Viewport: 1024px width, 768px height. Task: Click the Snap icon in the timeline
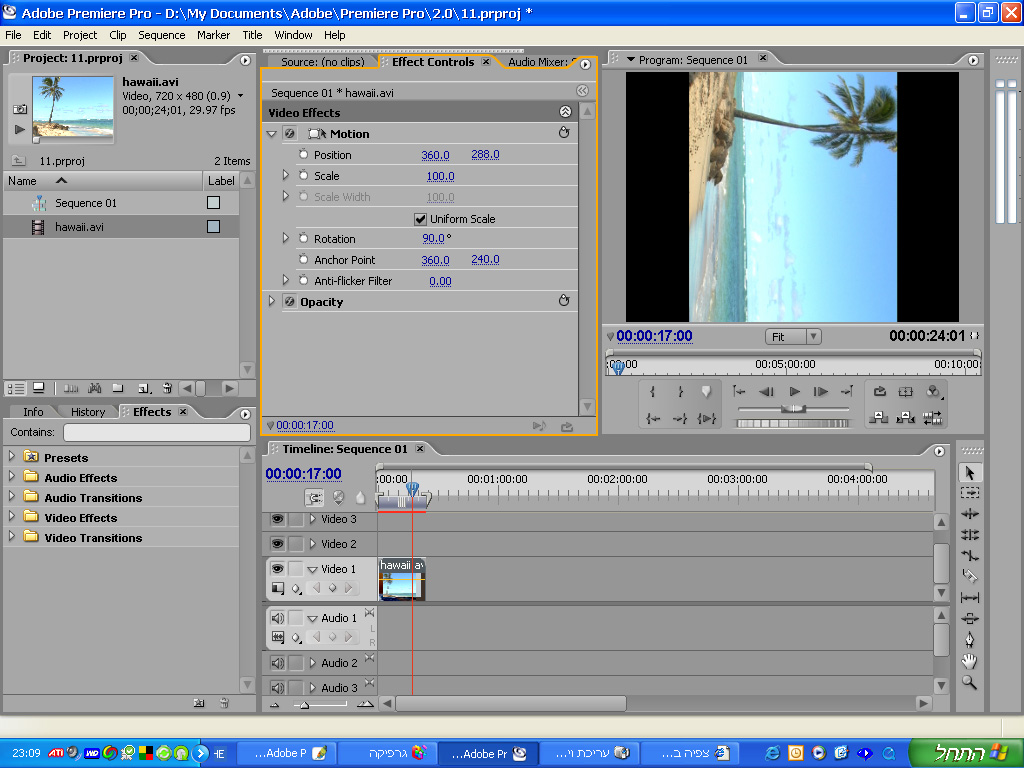click(315, 497)
